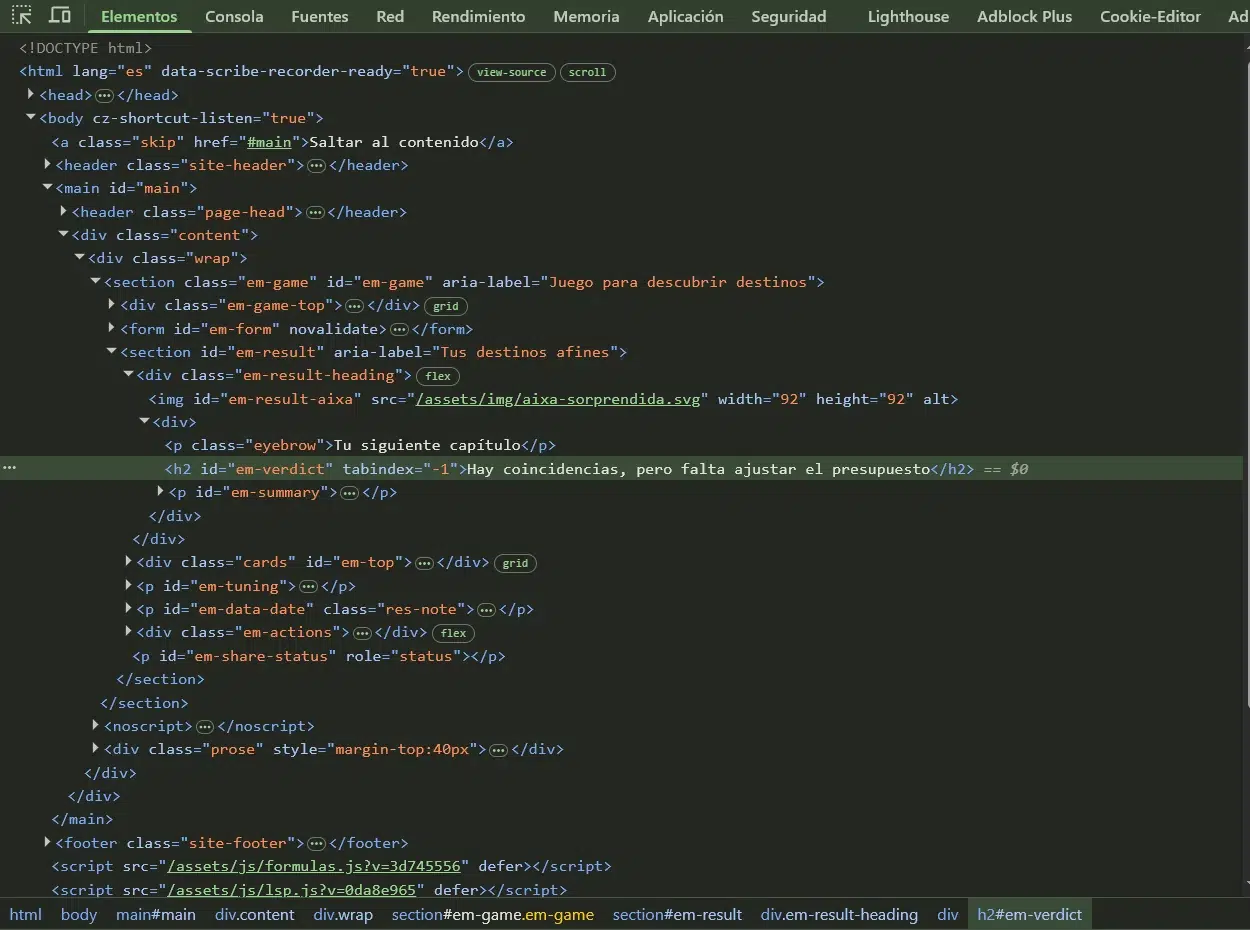Open the Rendimiento tab

click(x=478, y=16)
